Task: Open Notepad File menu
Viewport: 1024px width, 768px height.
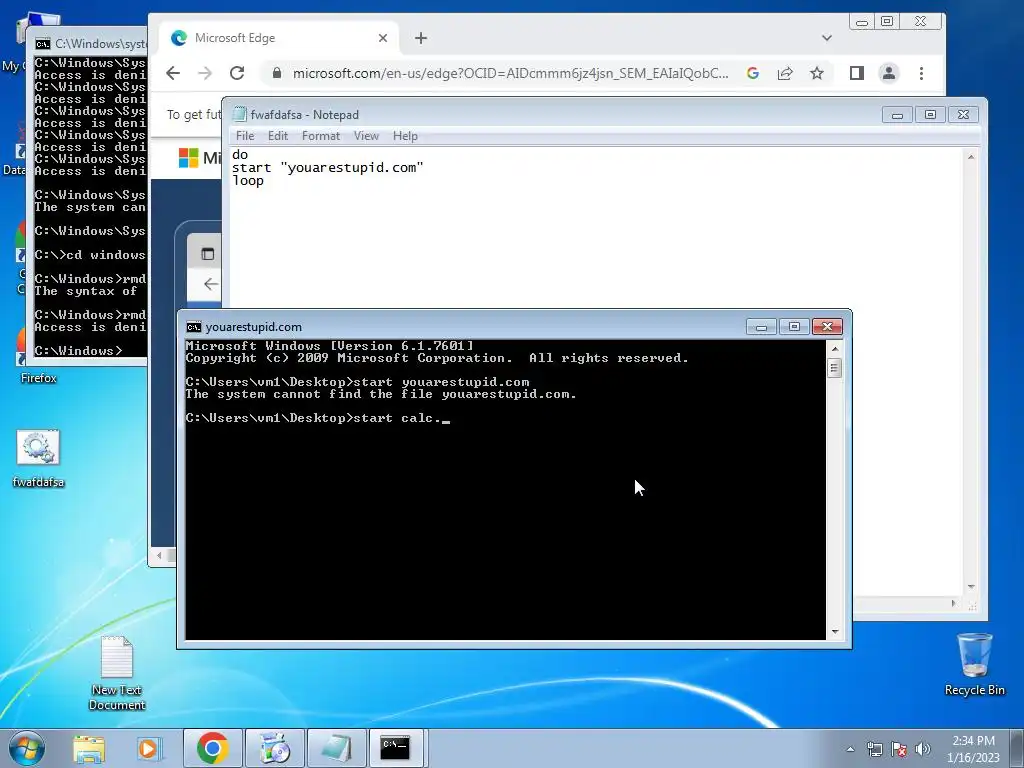Action: pyautogui.click(x=245, y=136)
